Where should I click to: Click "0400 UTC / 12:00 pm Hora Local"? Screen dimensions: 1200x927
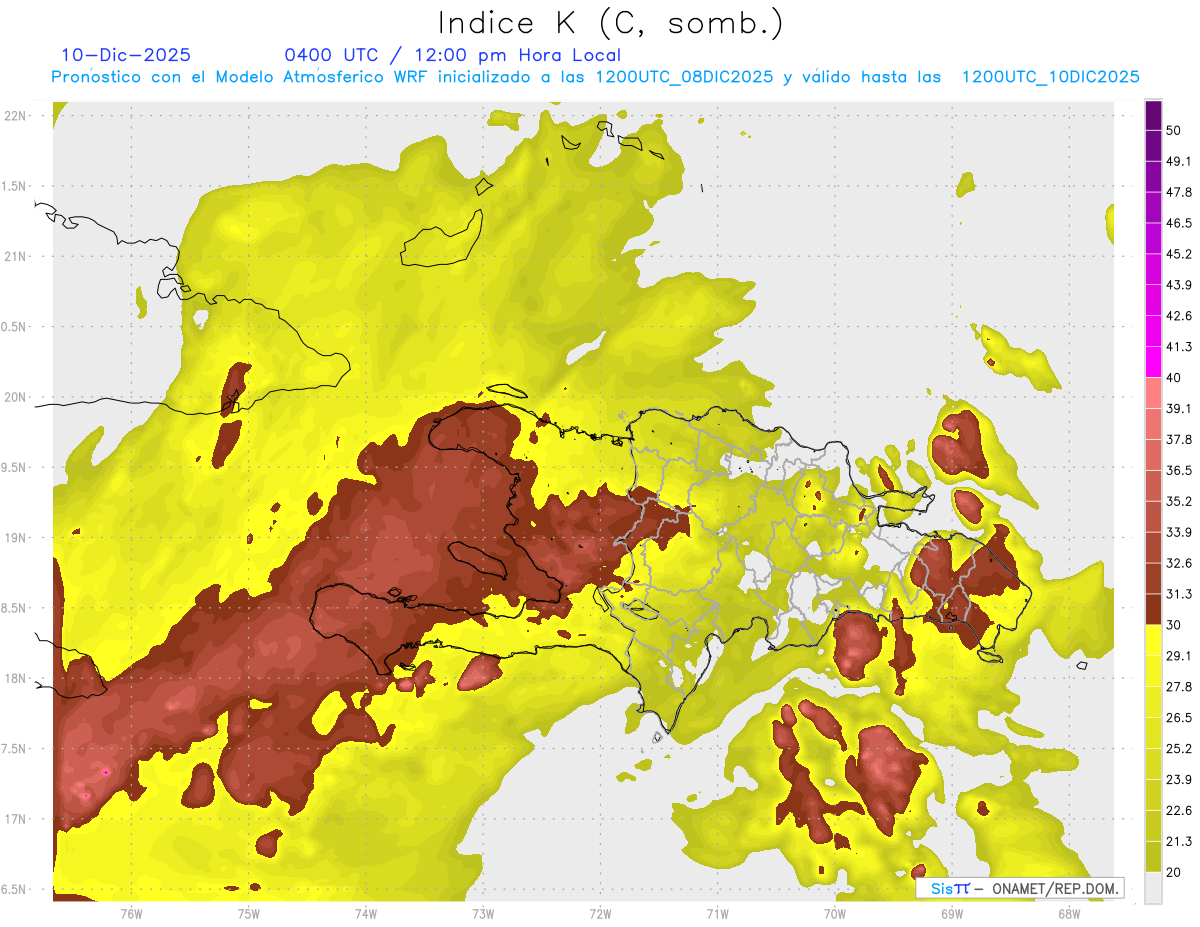coord(453,56)
